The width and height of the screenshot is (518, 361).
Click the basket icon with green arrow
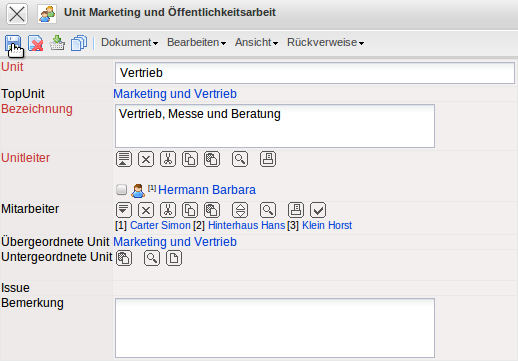[57, 43]
